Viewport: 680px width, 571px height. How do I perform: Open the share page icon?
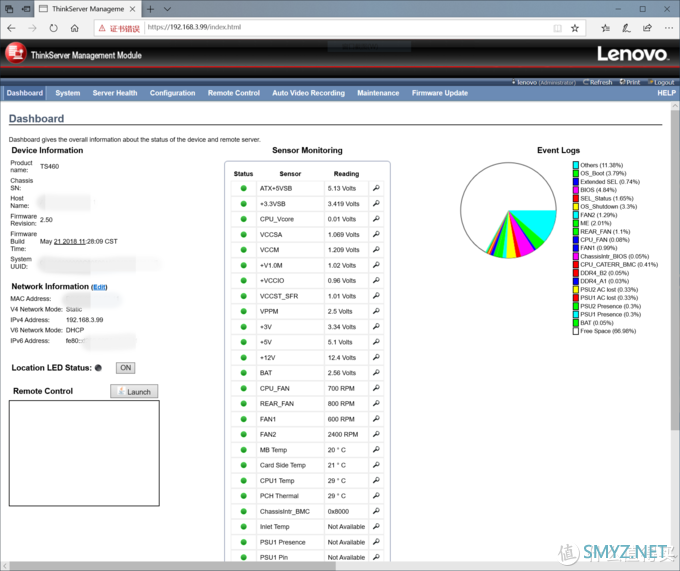click(x=647, y=28)
